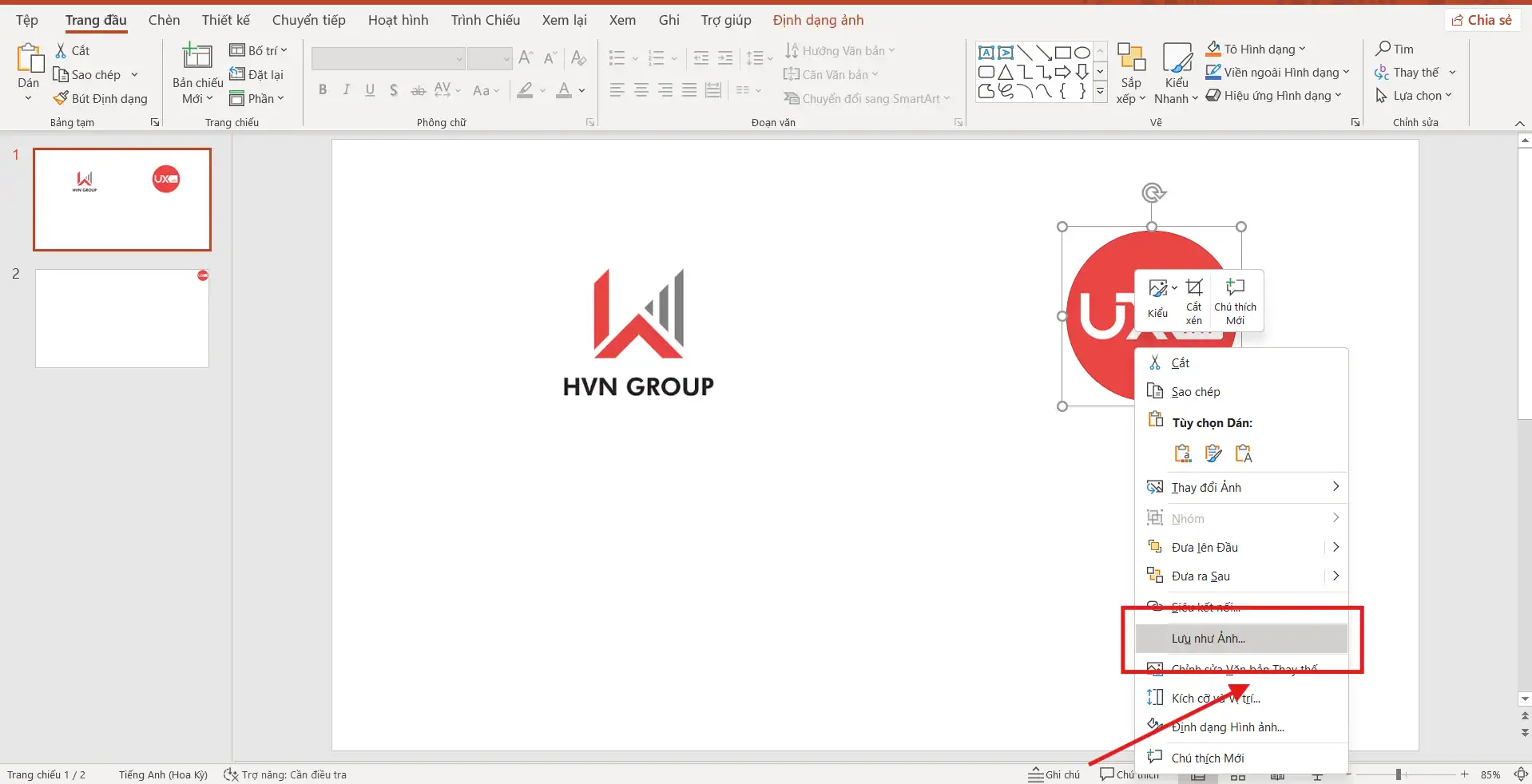The width and height of the screenshot is (1532, 784).
Task: Toggle underline formatting U
Action: pos(370,90)
